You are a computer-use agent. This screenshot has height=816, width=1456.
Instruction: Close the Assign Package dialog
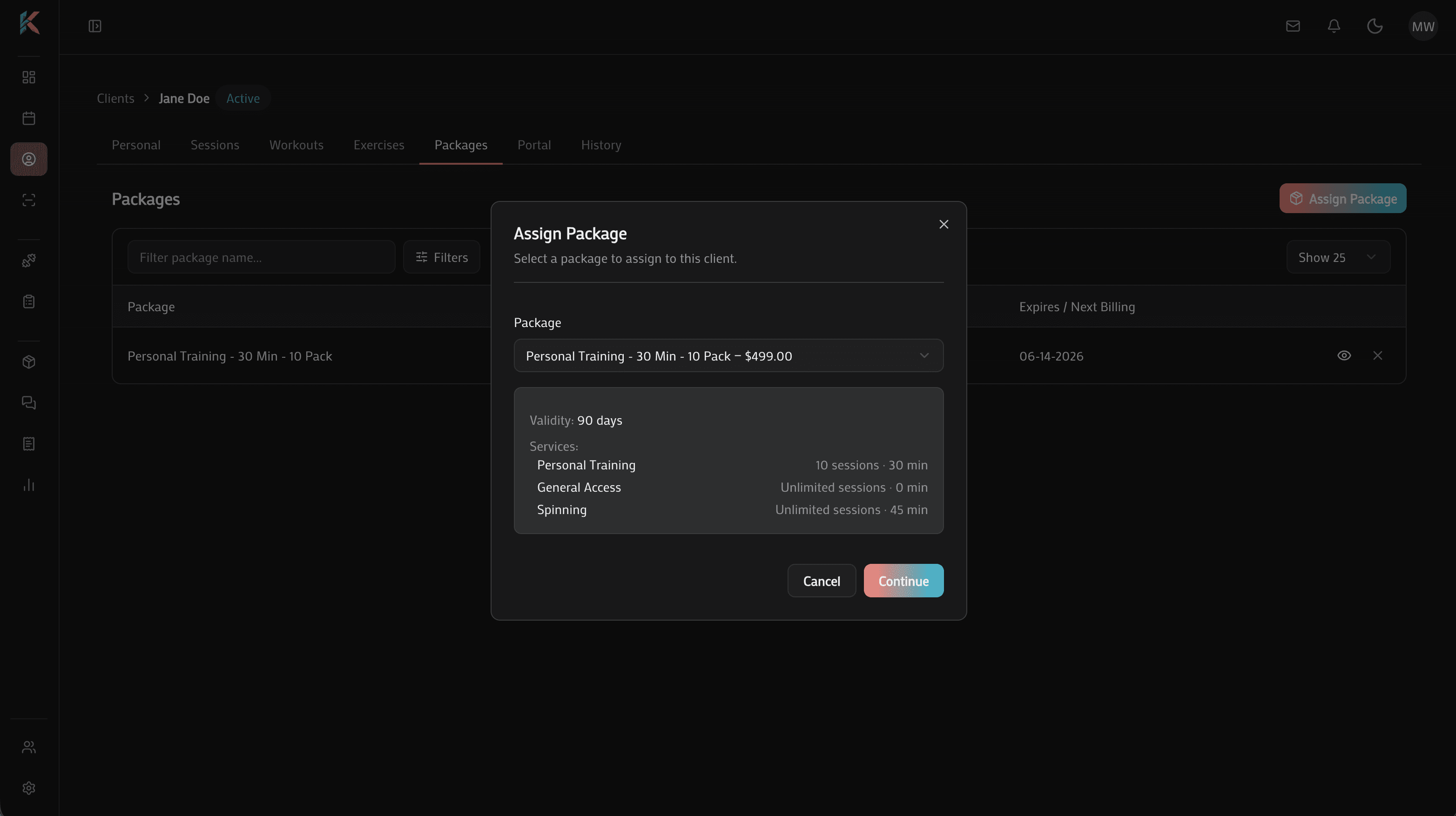pos(944,224)
